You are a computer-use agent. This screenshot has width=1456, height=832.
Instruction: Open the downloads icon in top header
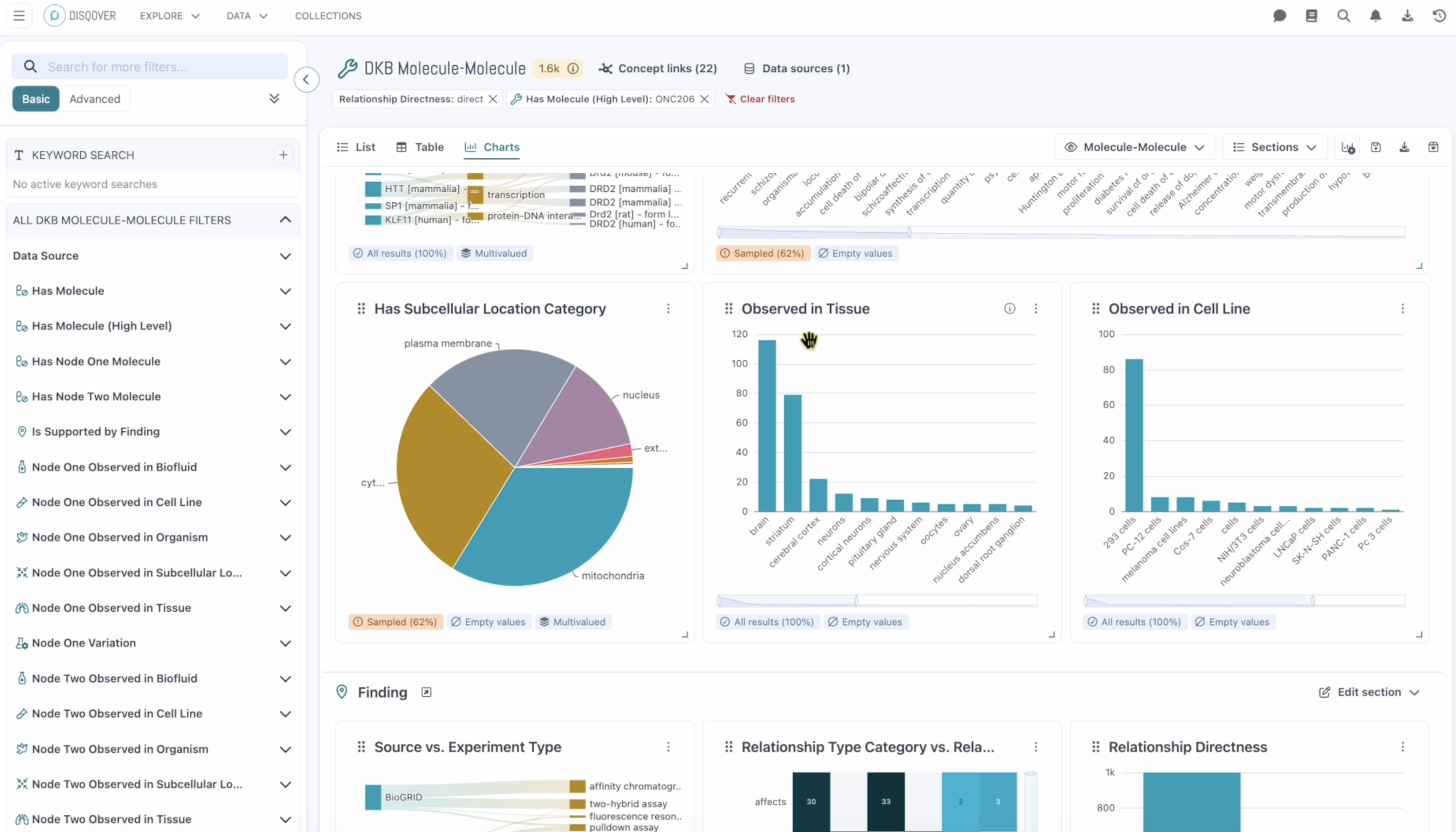point(1407,15)
